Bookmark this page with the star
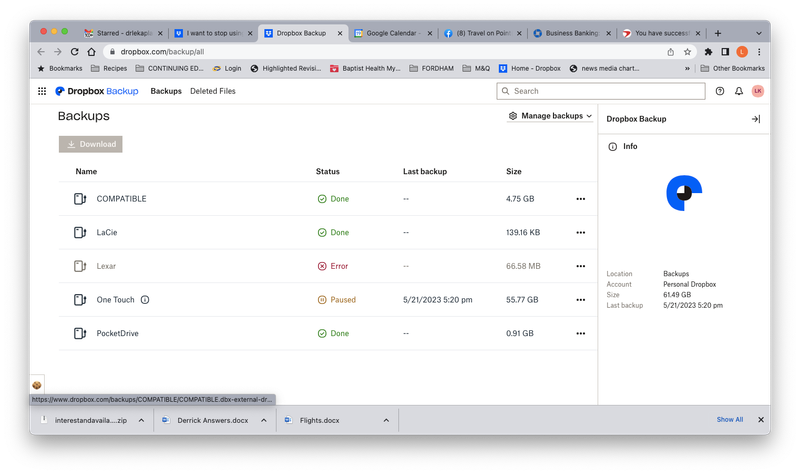This screenshot has width=800, height=474. click(x=687, y=52)
